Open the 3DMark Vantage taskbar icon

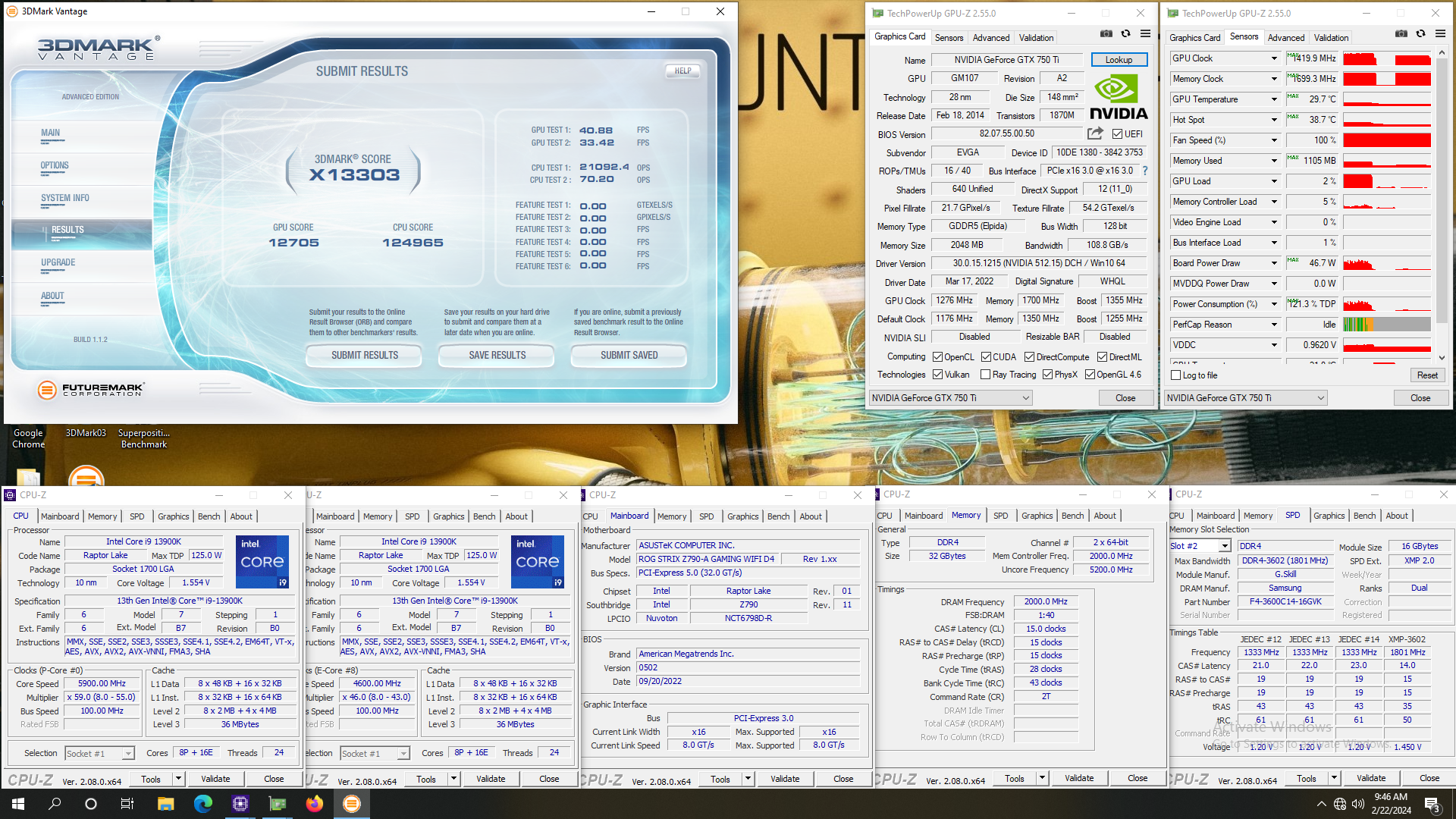[x=351, y=804]
